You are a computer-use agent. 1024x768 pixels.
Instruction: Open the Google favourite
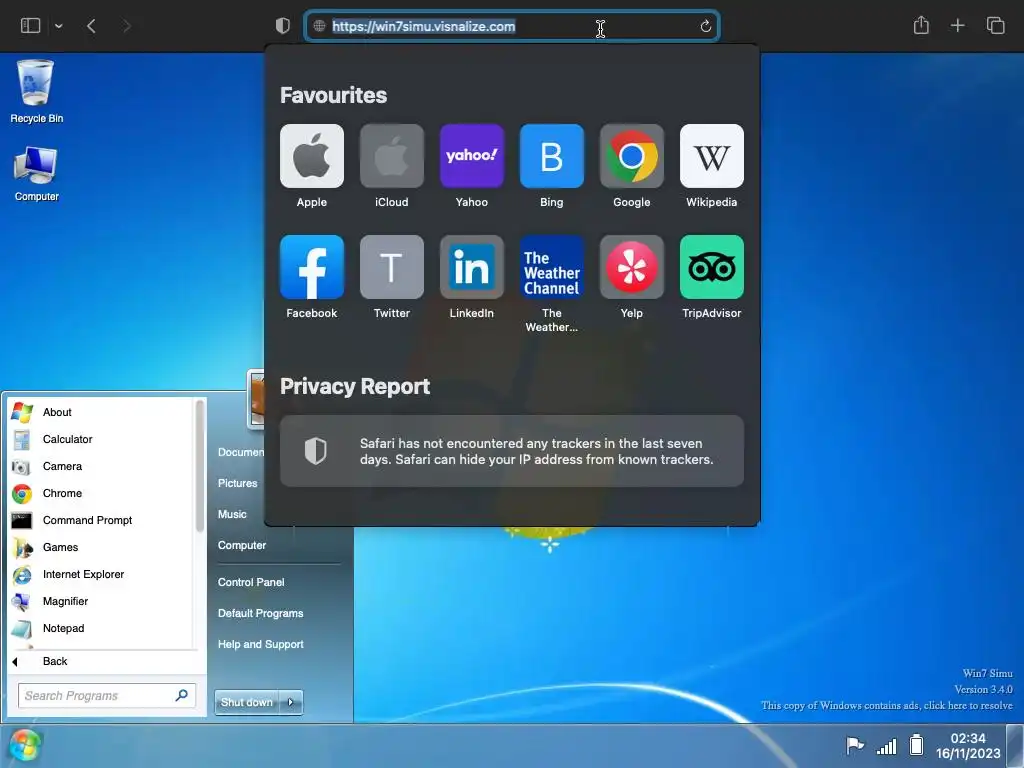(x=632, y=156)
